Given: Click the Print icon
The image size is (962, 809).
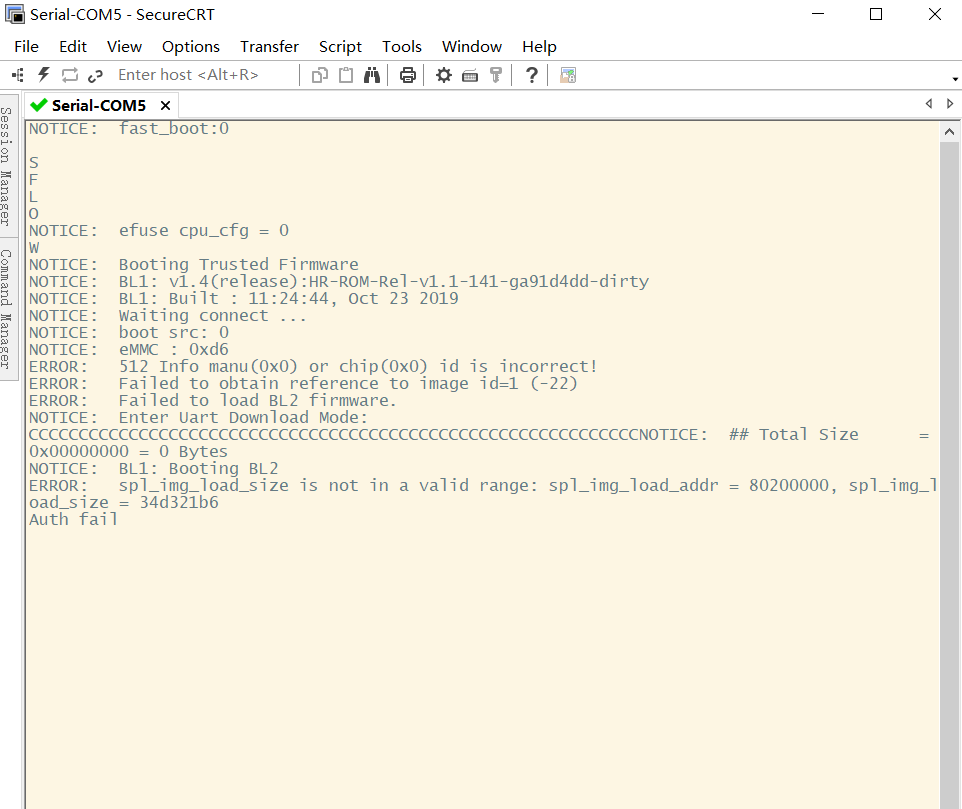Looking at the screenshot, I should coord(408,75).
